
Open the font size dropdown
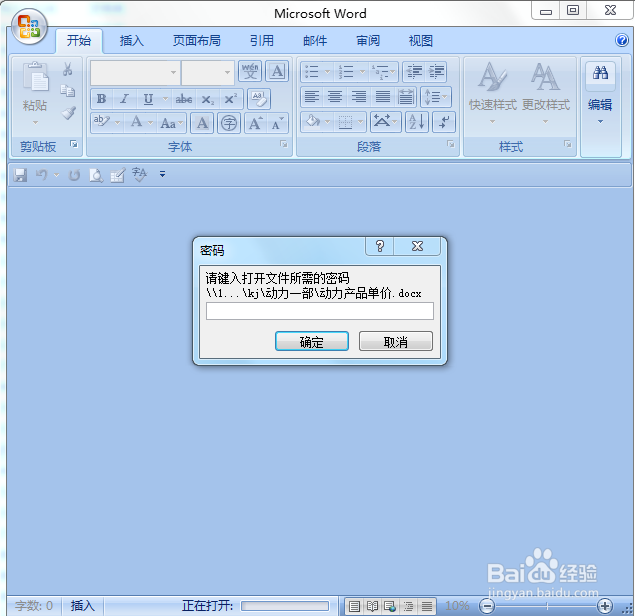click(228, 72)
